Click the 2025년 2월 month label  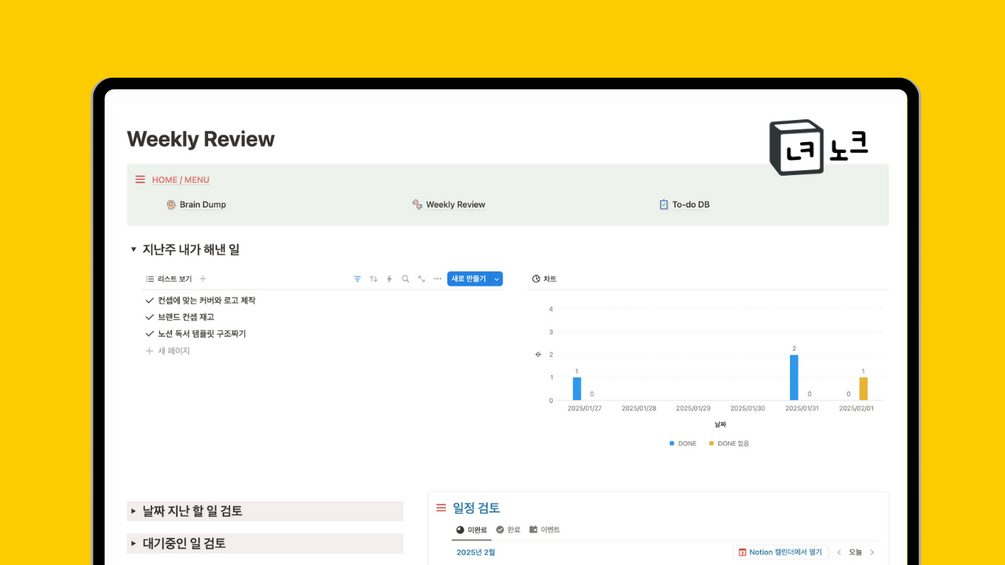click(476, 552)
